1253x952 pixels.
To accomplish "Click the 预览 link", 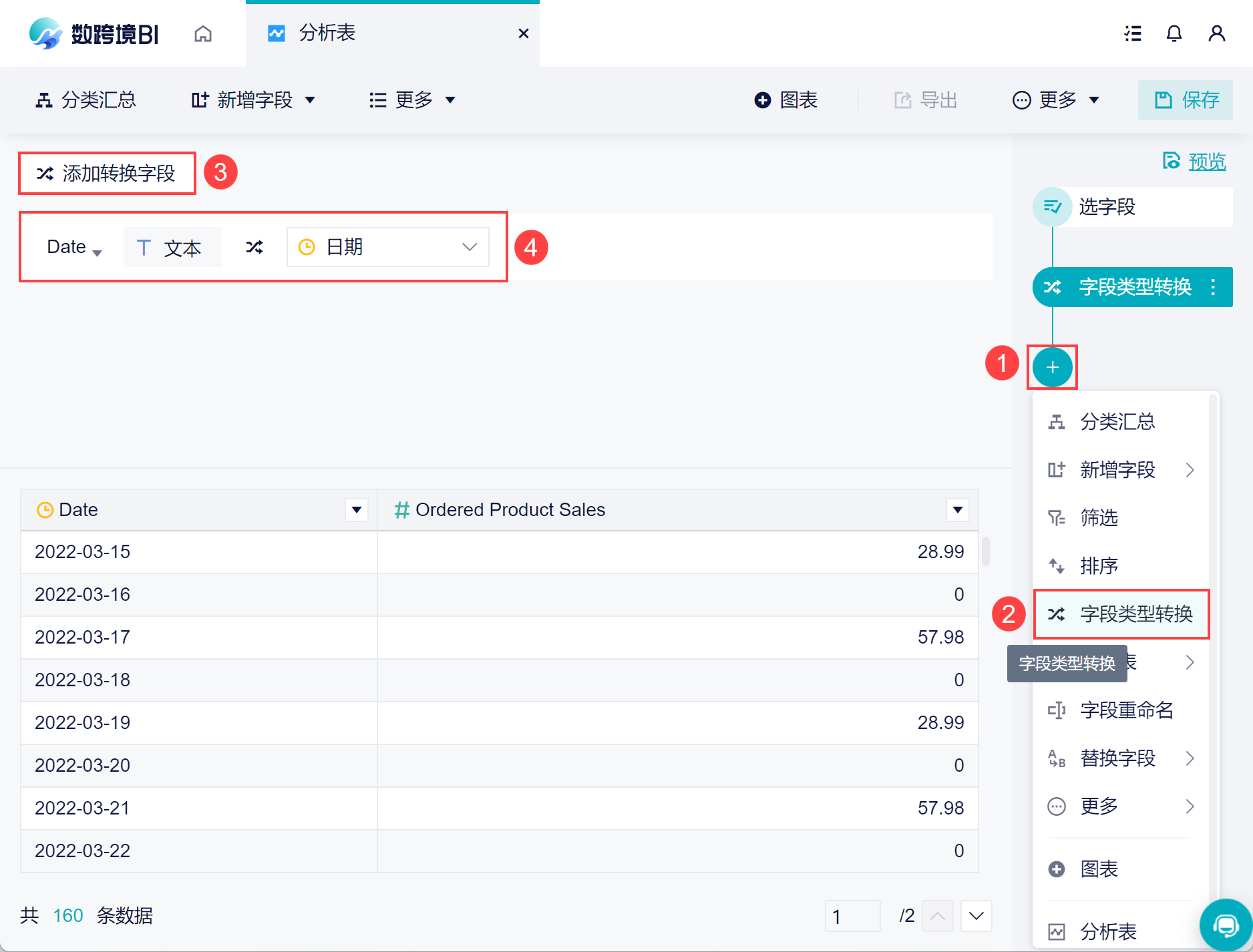I will [1206, 162].
